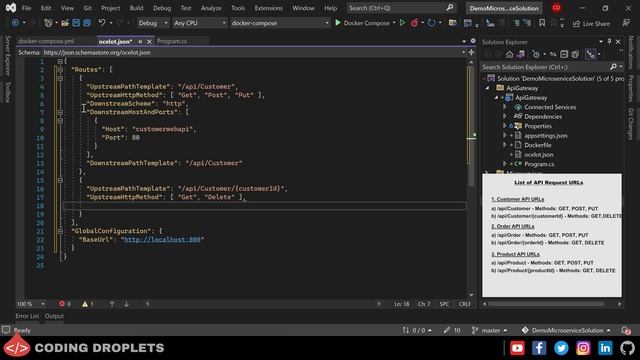The image size is (640, 360).
Task: Click the editor settings gear icon
Action: 473,41
